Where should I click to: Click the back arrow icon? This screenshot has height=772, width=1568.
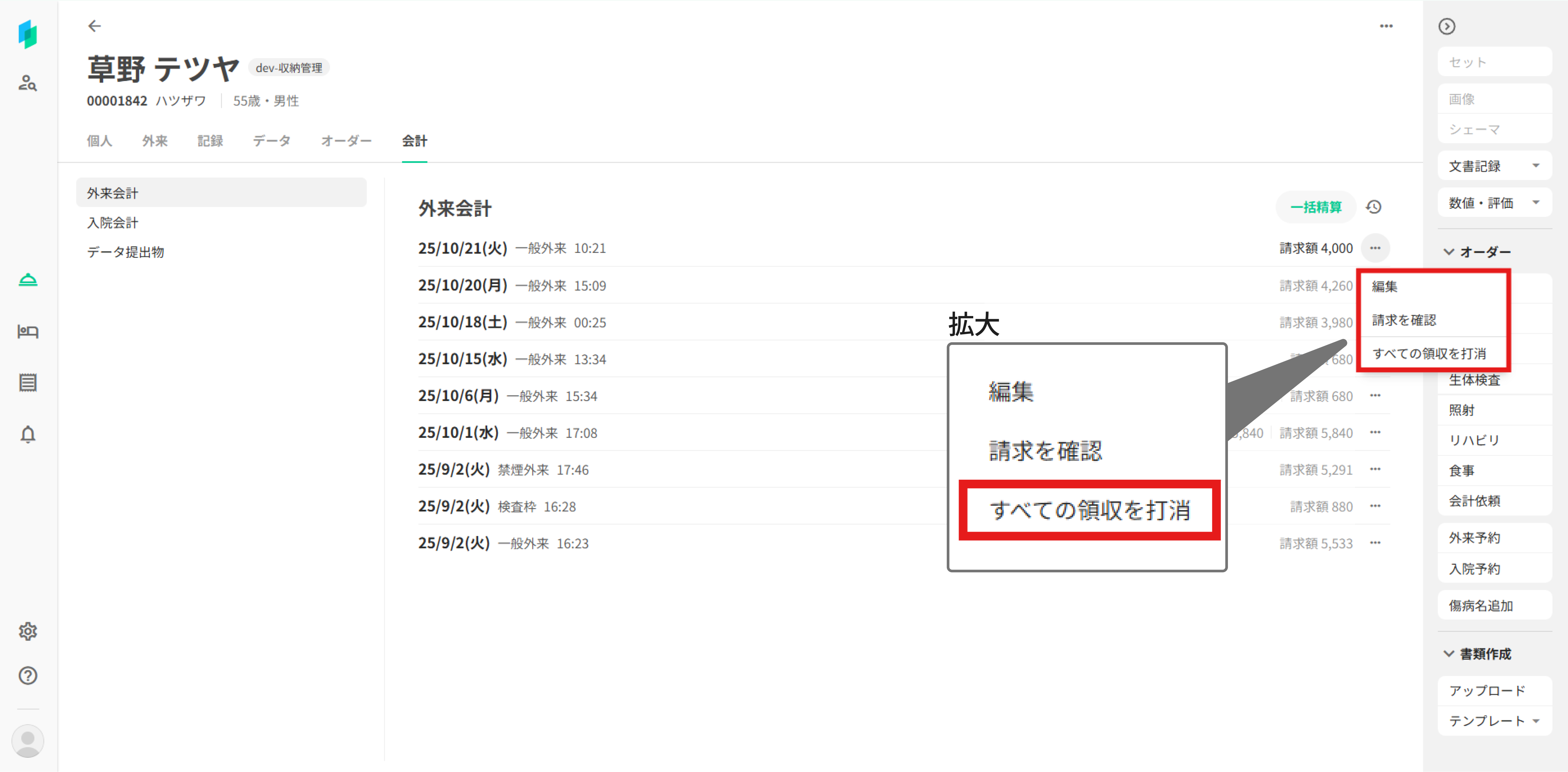[x=94, y=25]
